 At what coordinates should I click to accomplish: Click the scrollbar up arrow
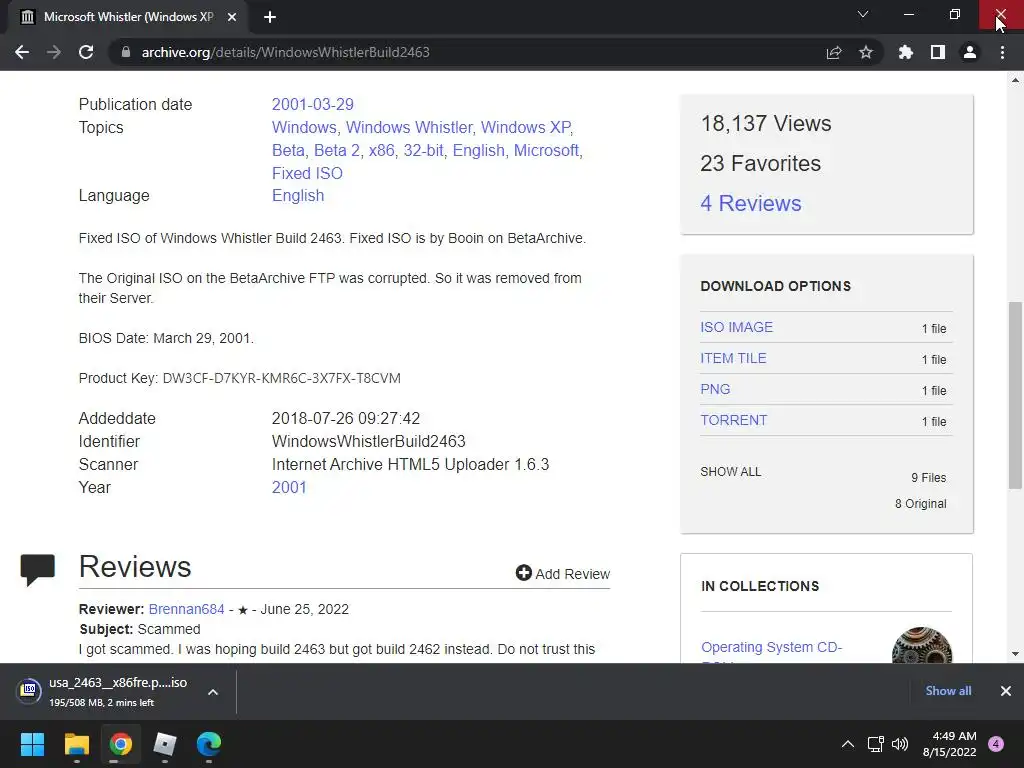pos(1015,80)
